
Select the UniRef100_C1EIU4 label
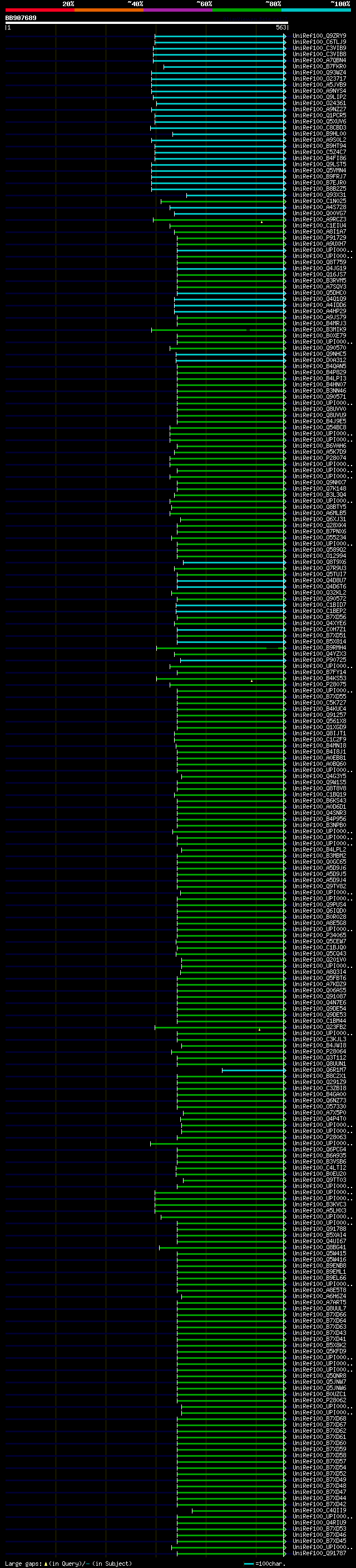[319, 226]
